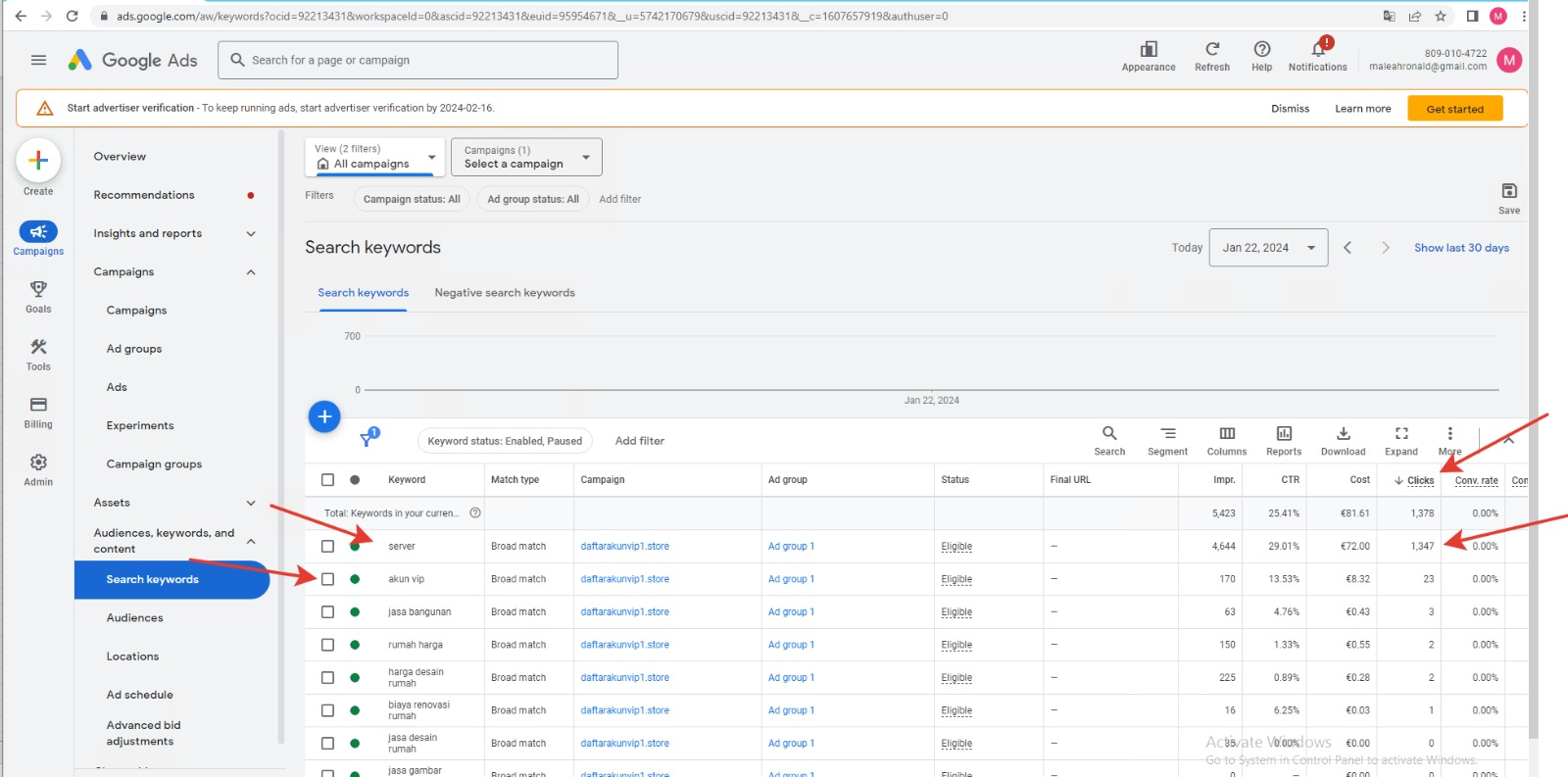This screenshot has height=777, width=1568.
Task: Open Billing card icon
Action: pyautogui.click(x=38, y=405)
